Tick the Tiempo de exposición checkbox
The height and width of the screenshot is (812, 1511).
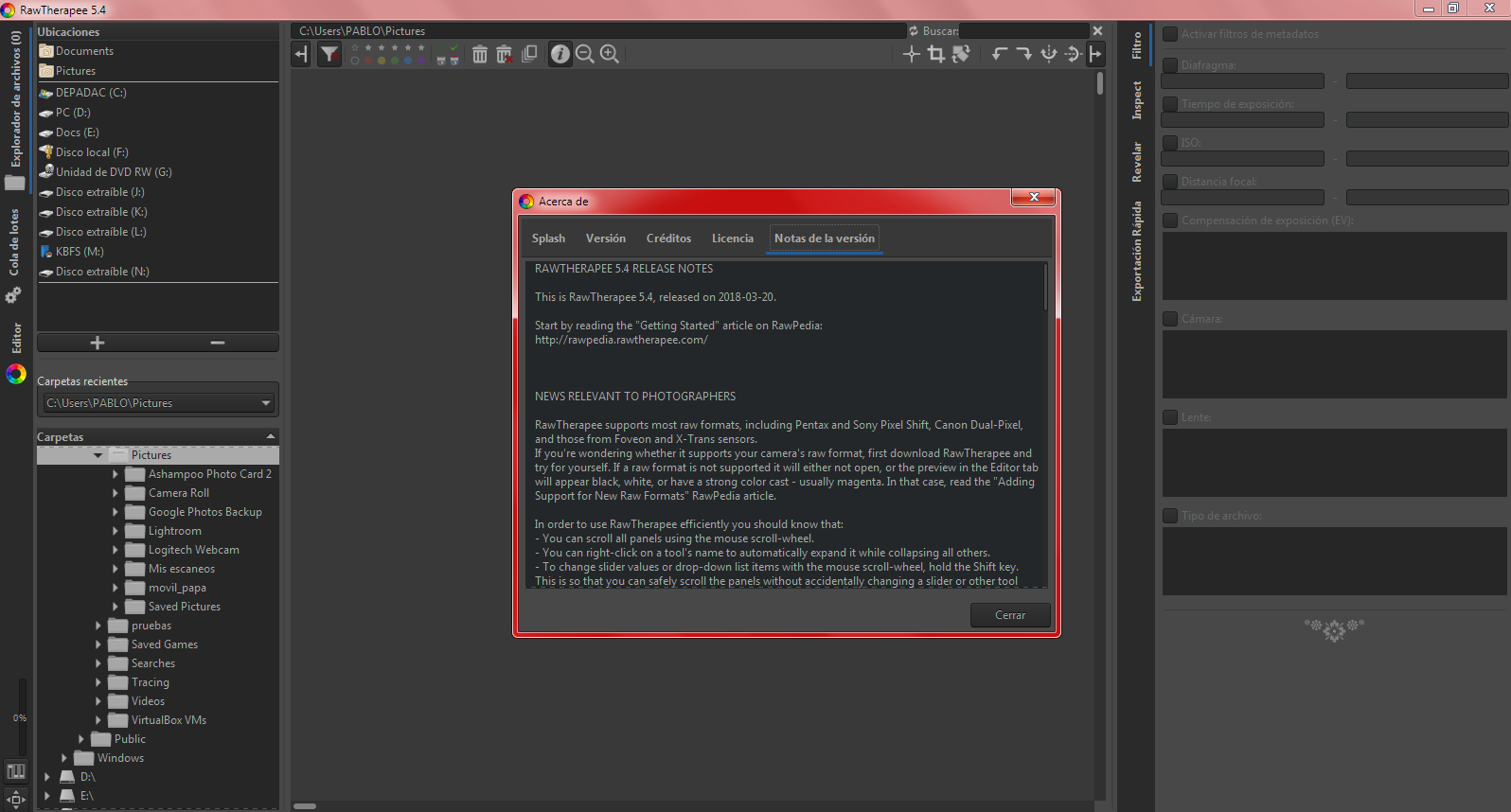(x=1170, y=104)
